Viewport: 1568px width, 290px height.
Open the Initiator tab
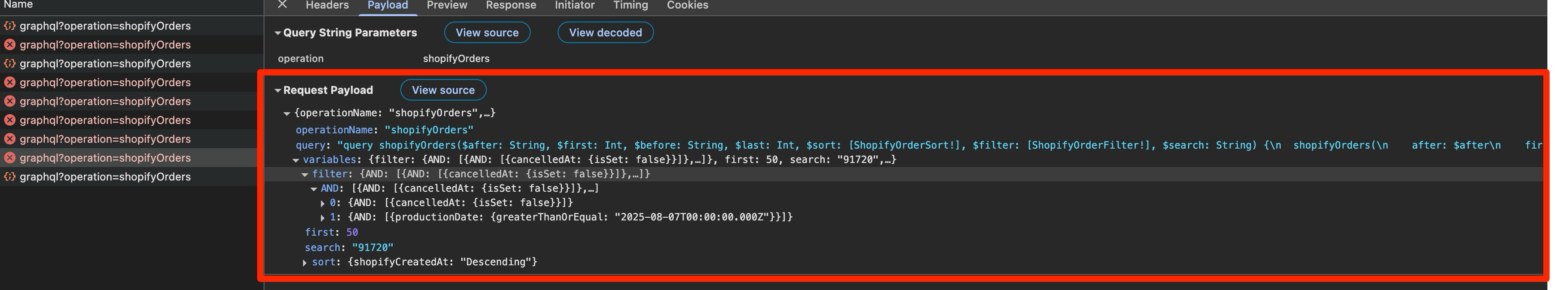[x=575, y=5]
